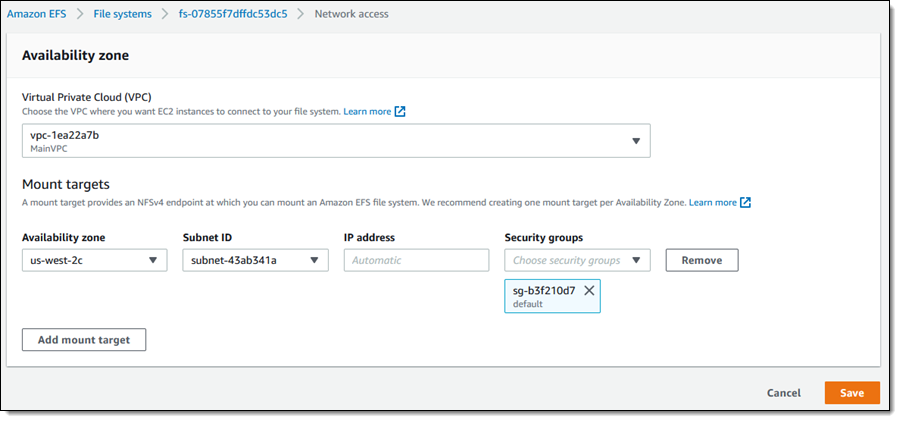The image size is (900, 421).
Task: Click the Availability zone section heading
Action: click(75, 56)
